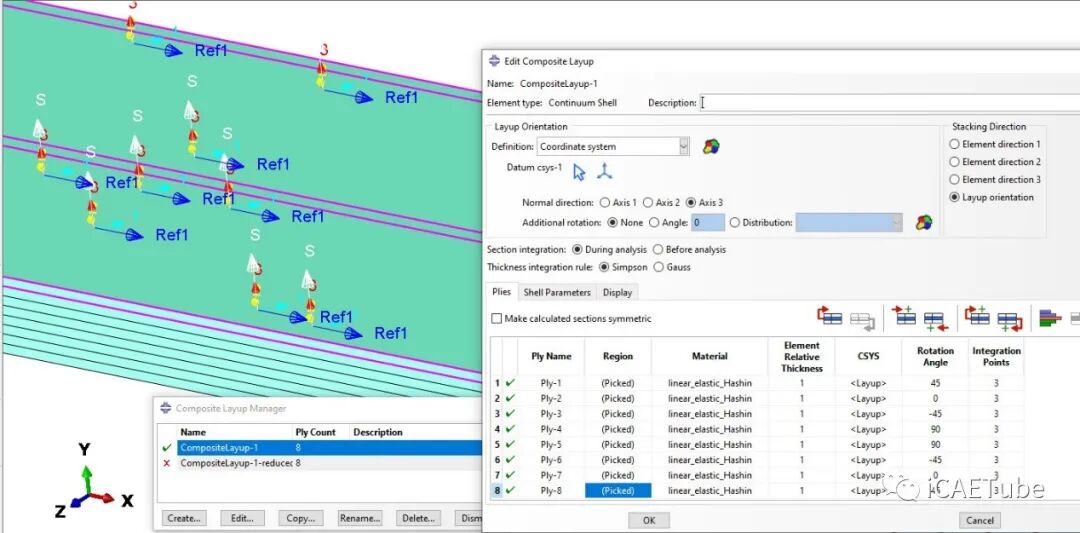Image resolution: width=1080 pixels, height=533 pixels.
Task: Select CompositeLayup-1 row in manager list
Action: pyautogui.click(x=330, y=448)
